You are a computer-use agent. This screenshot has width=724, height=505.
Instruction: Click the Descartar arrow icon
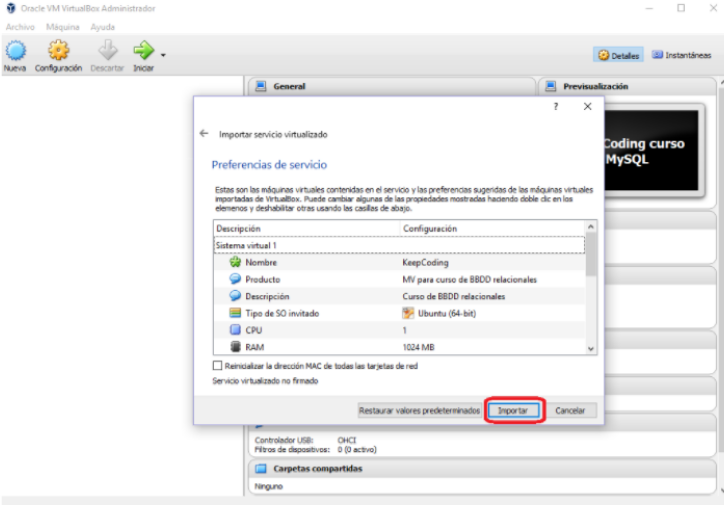point(108,50)
